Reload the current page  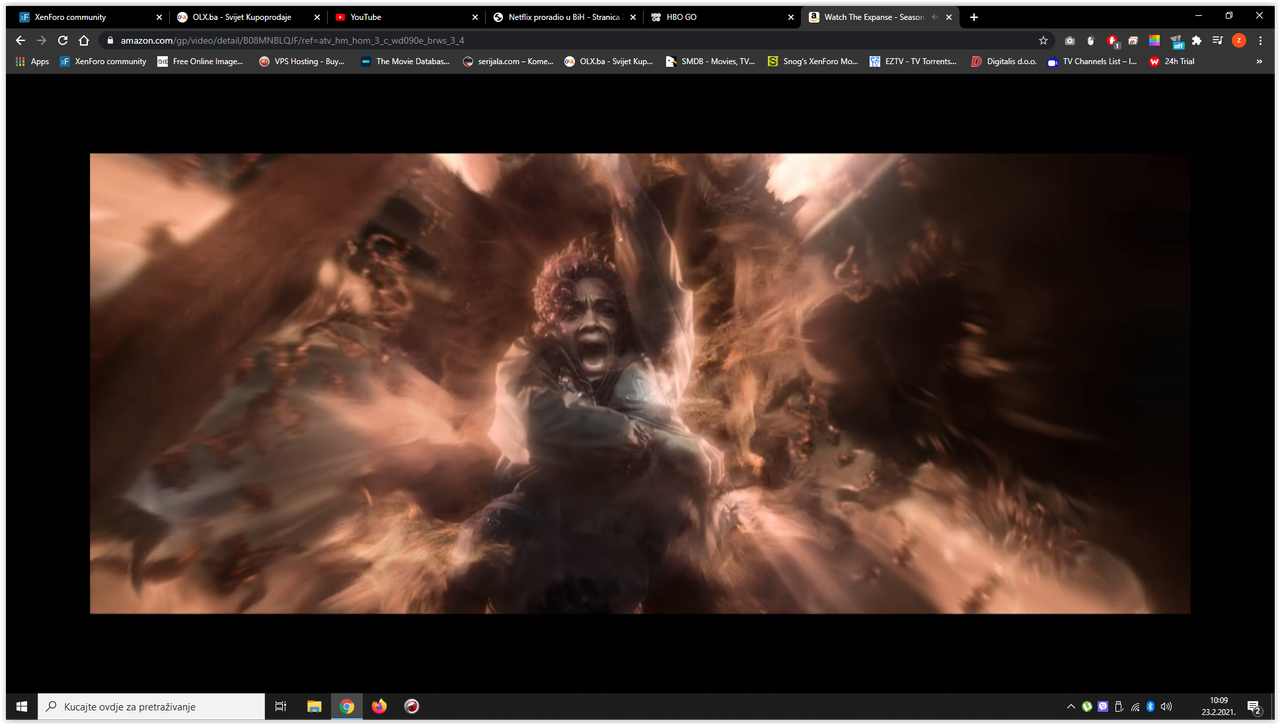tap(62, 41)
